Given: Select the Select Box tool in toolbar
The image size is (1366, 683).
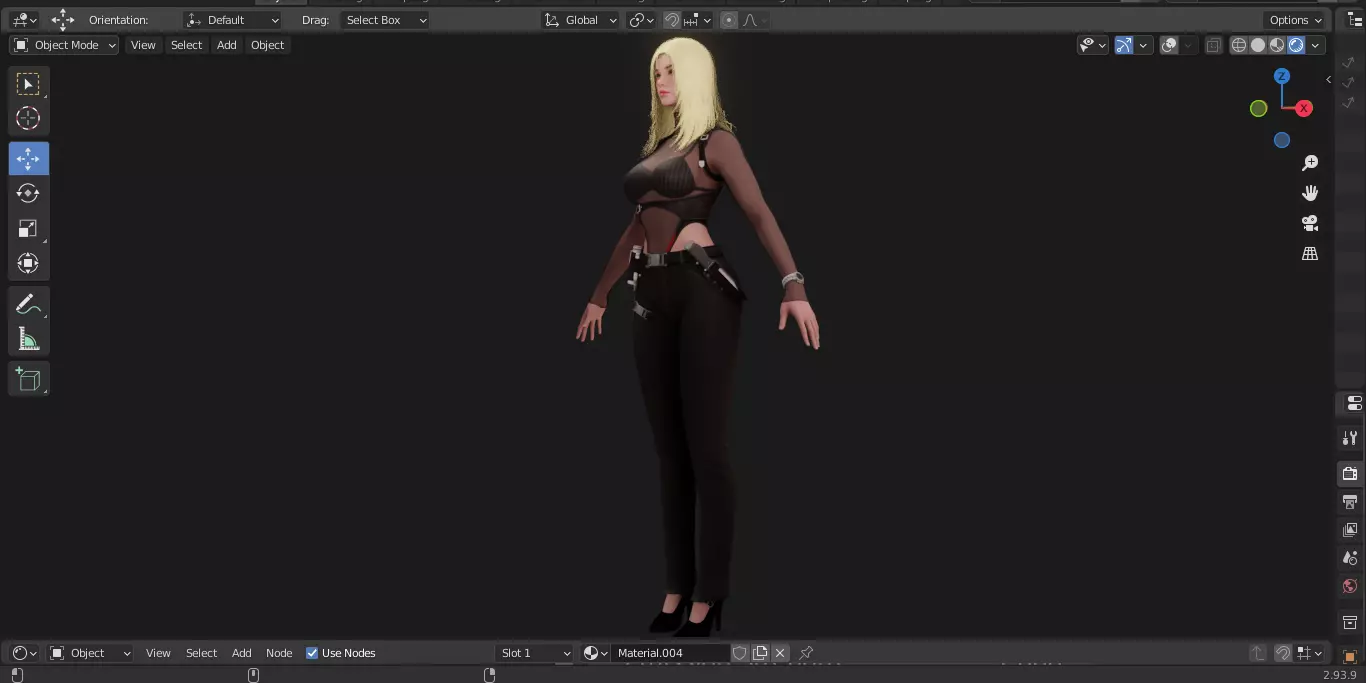Looking at the screenshot, I should pyautogui.click(x=28, y=83).
